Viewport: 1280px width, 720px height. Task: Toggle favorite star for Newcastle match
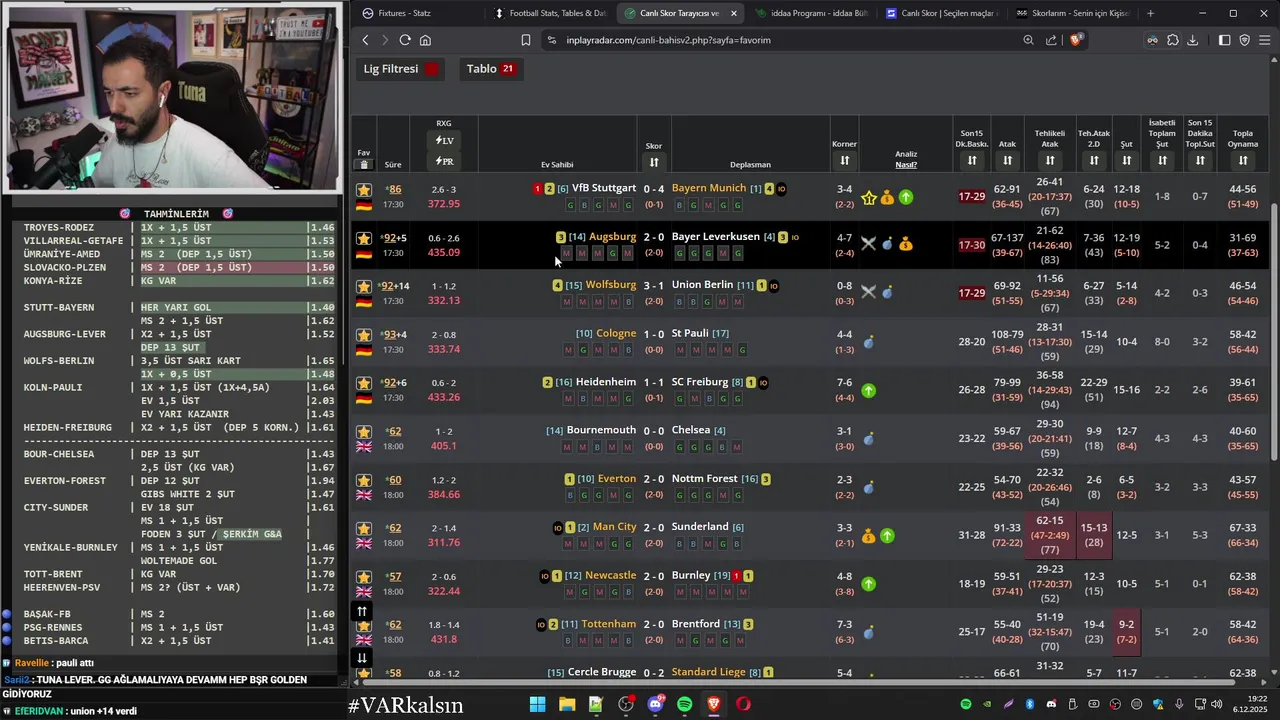coord(364,577)
